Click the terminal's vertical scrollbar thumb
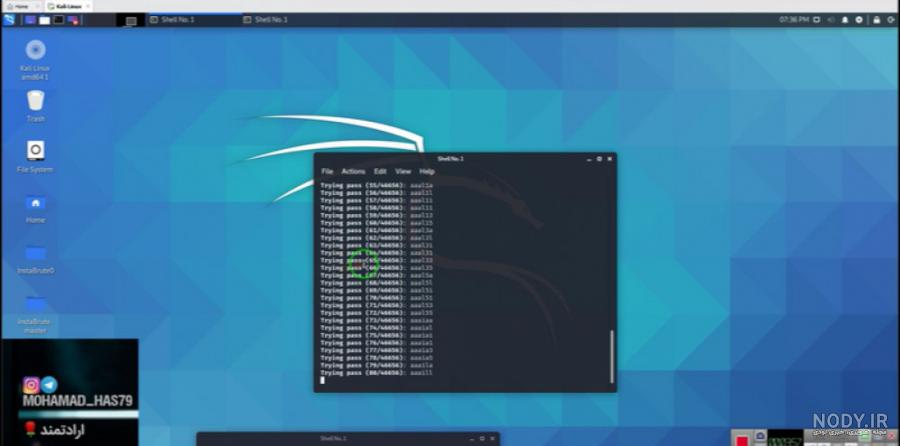The height and width of the screenshot is (446, 900). [x=611, y=356]
